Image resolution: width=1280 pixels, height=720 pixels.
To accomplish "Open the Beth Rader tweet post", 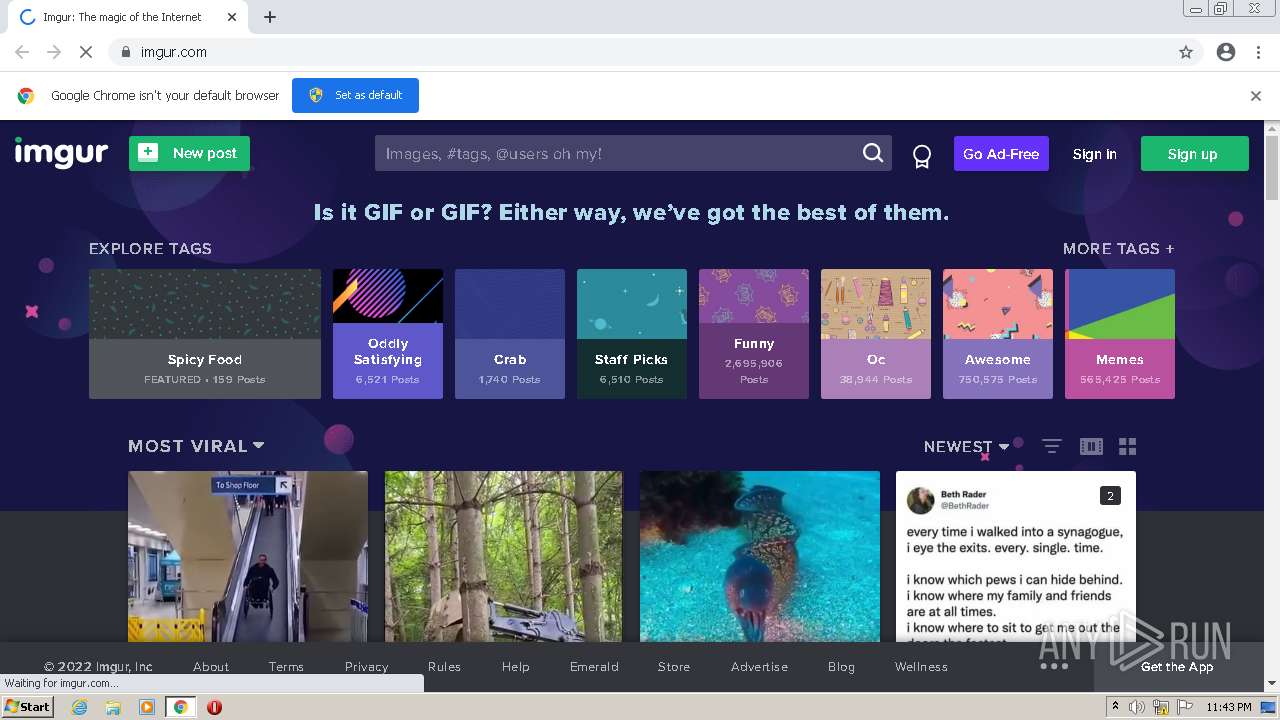I will [1016, 556].
